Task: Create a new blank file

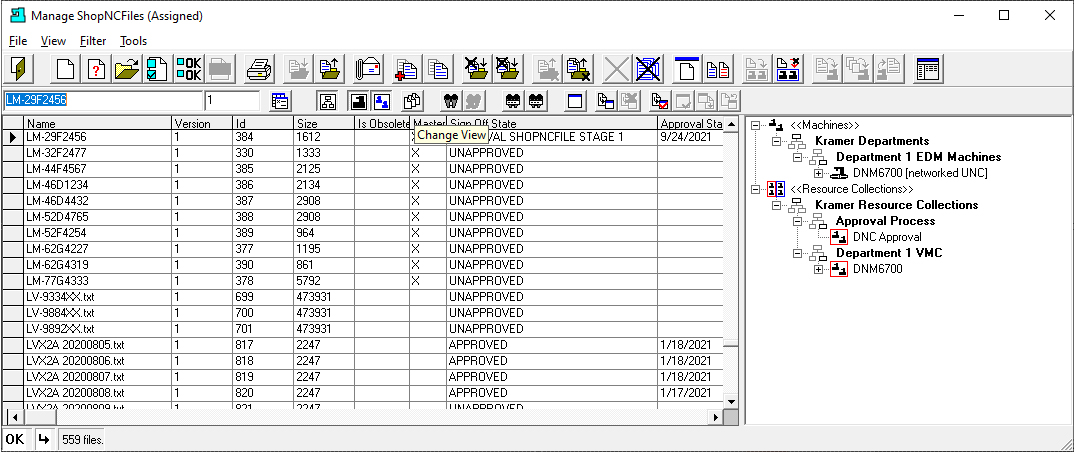Action: (65, 69)
